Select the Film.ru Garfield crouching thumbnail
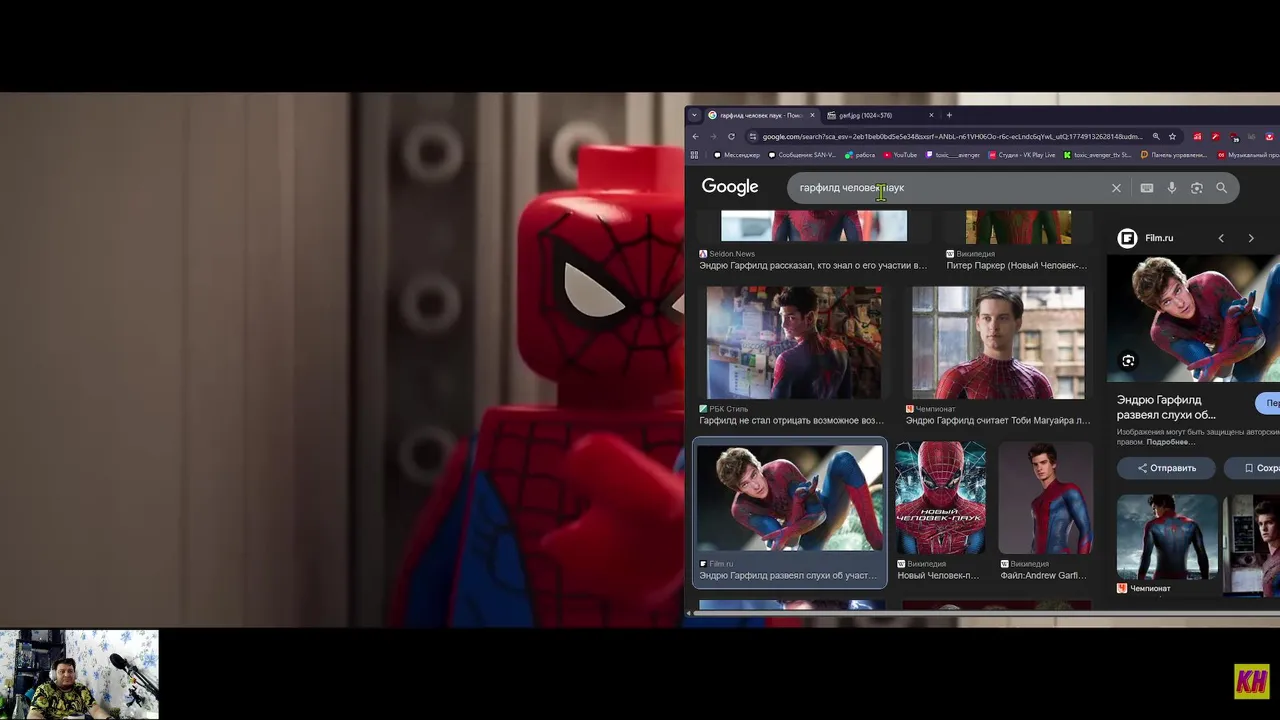The height and width of the screenshot is (720, 1280). [790, 498]
